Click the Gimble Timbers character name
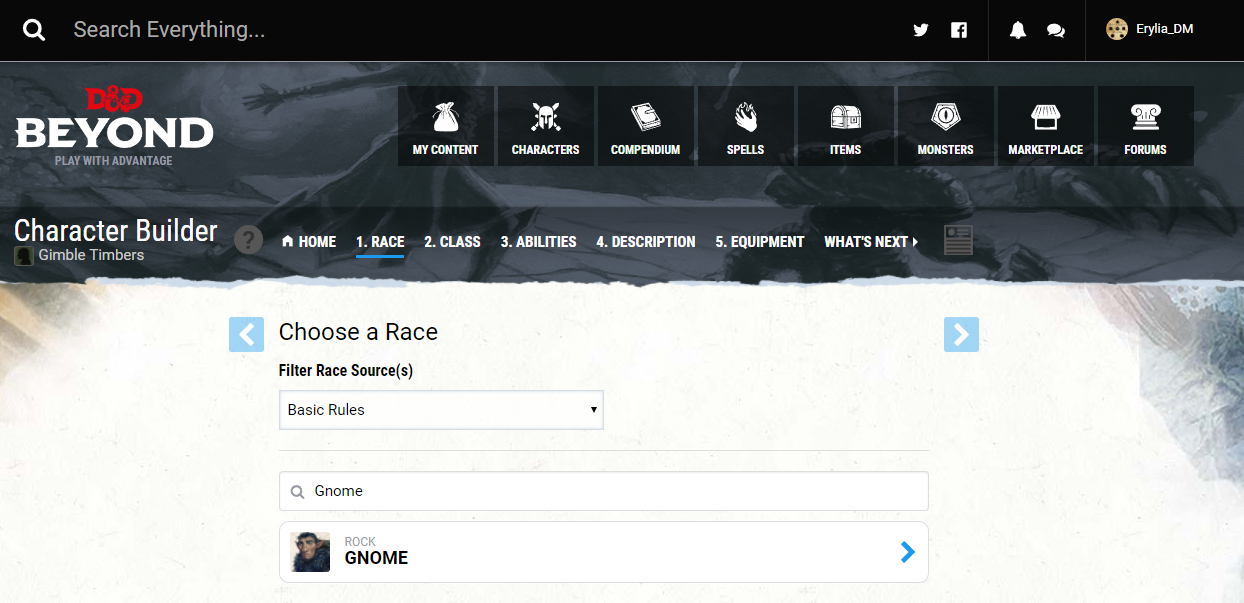 tap(91, 255)
